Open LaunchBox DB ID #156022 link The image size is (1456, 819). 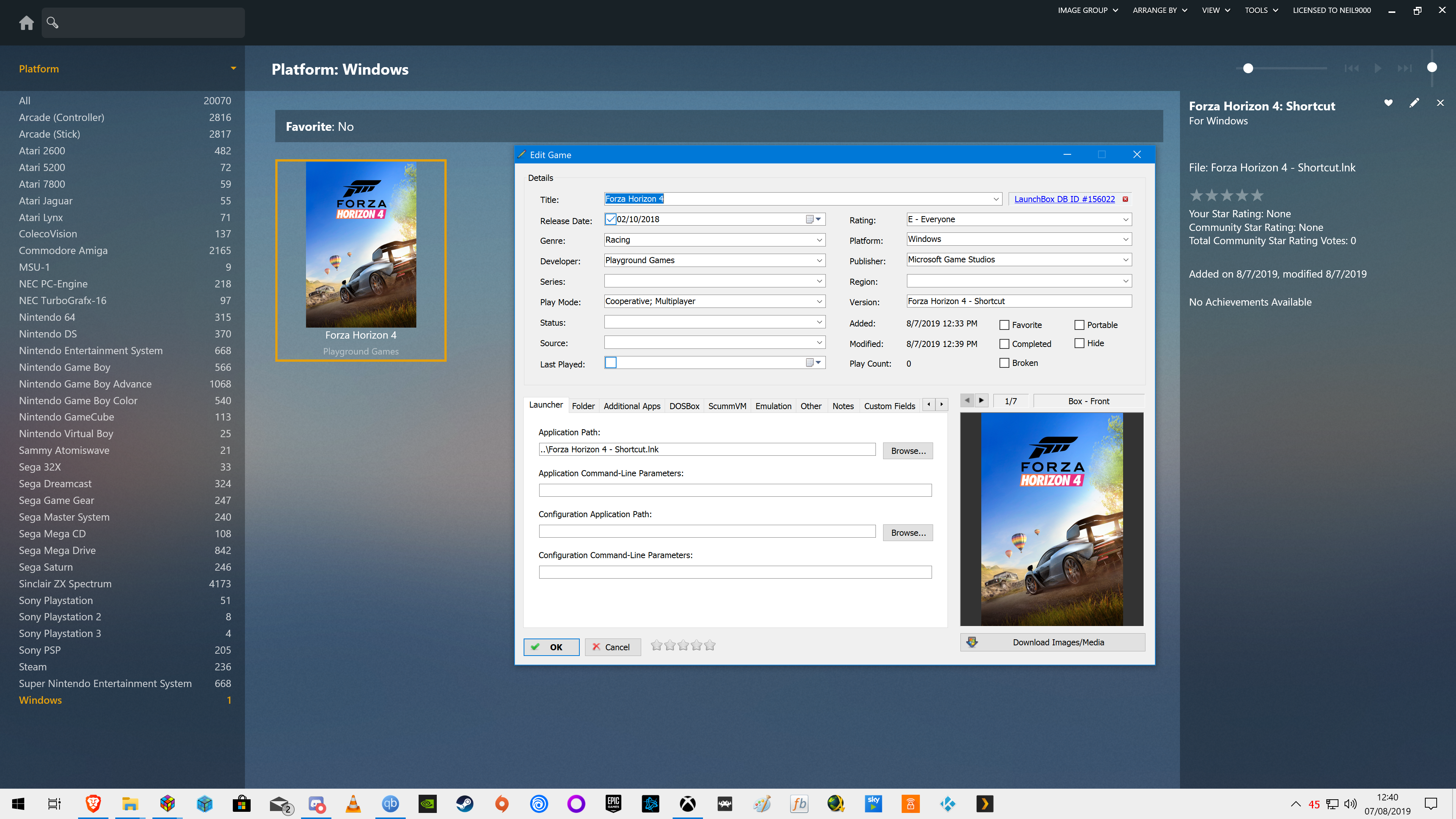pyautogui.click(x=1064, y=199)
